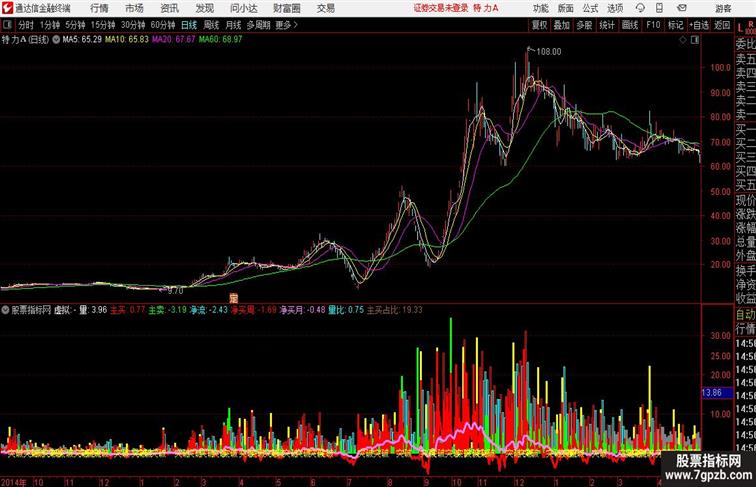This screenshot has width=756, height=487.
Task: Add stock via +自选 button
Action: (x=699, y=25)
